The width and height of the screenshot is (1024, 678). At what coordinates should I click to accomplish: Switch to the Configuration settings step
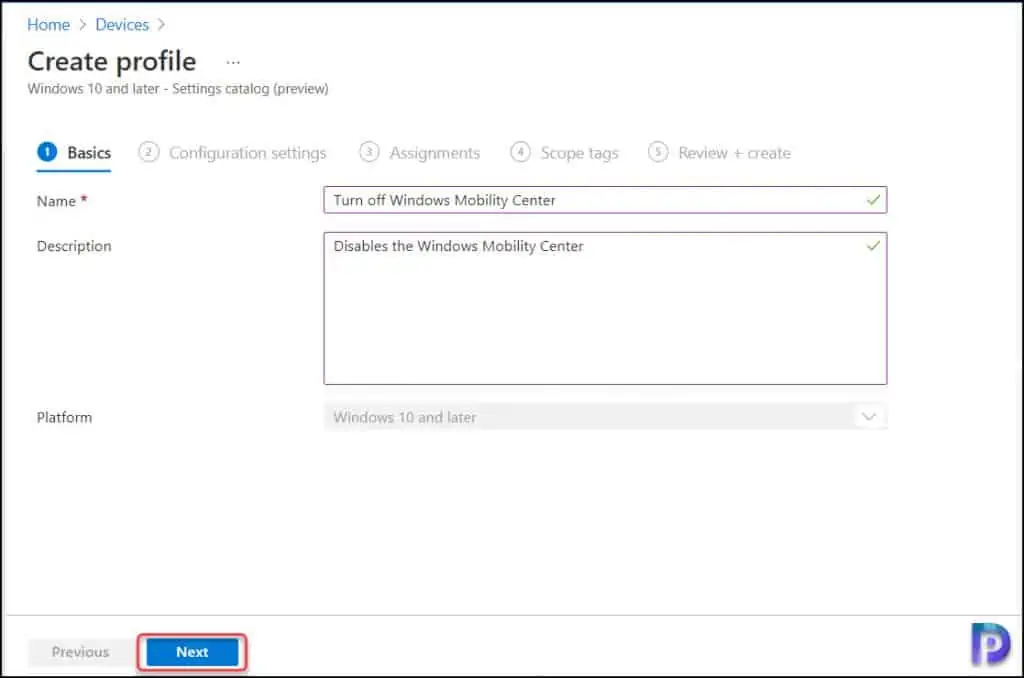point(232,153)
